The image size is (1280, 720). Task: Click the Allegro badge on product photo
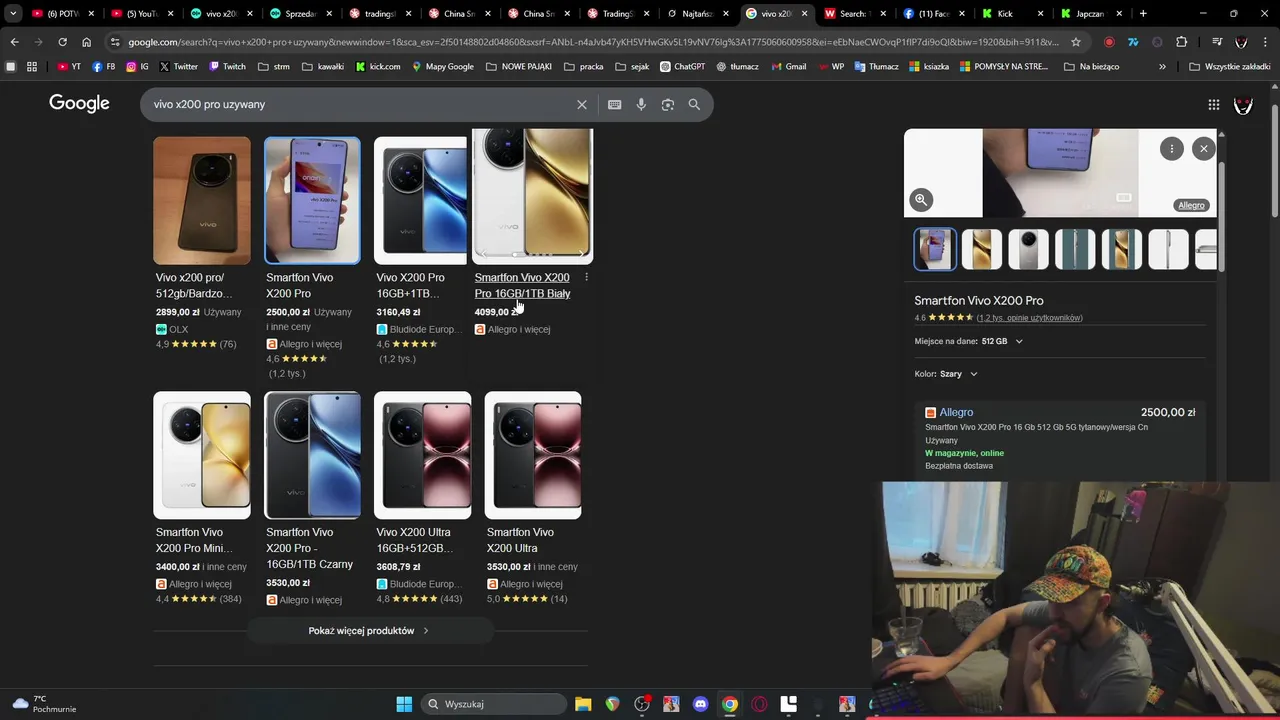pyautogui.click(x=1191, y=205)
